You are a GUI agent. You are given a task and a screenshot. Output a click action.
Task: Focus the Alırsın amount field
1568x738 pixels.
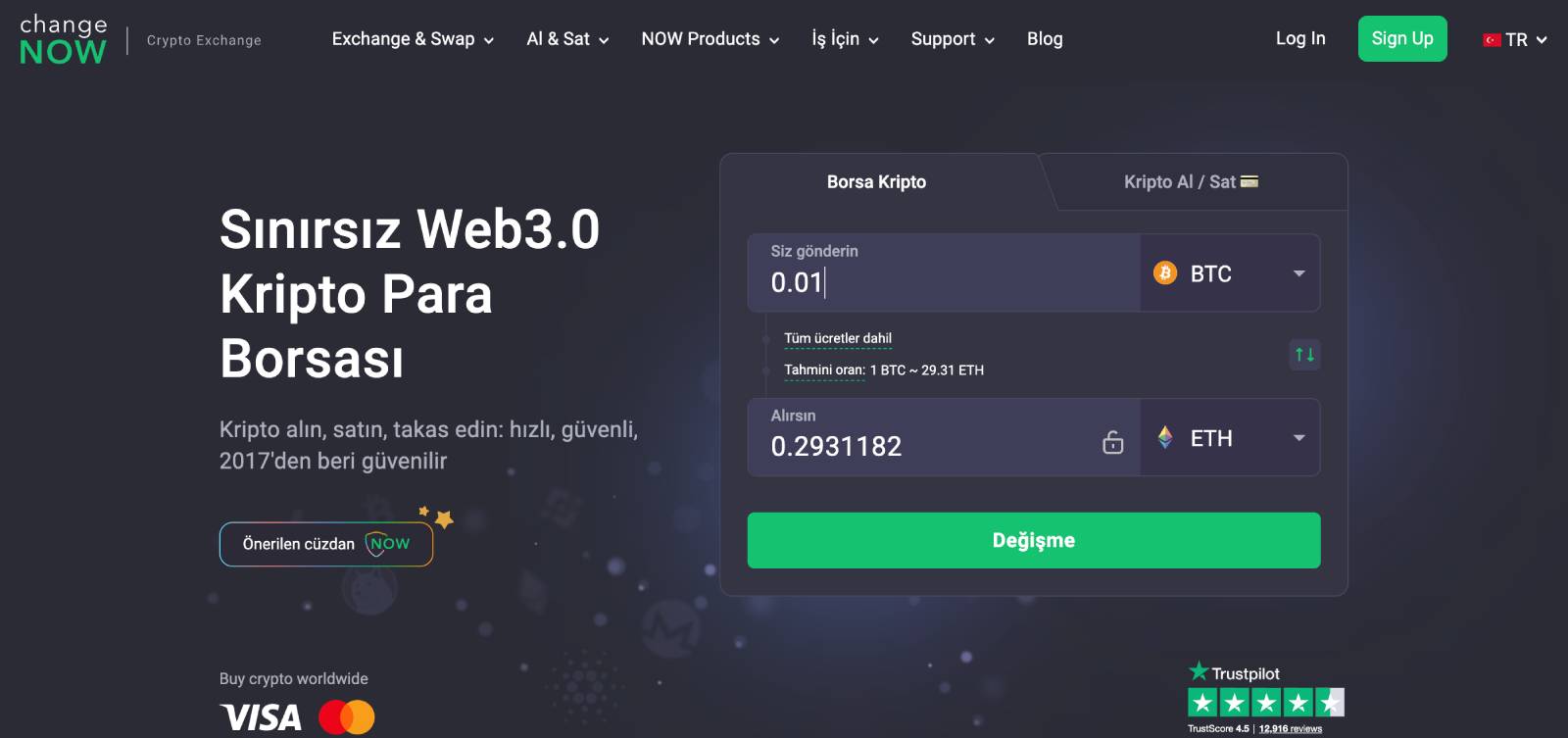(x=944, y=438)
